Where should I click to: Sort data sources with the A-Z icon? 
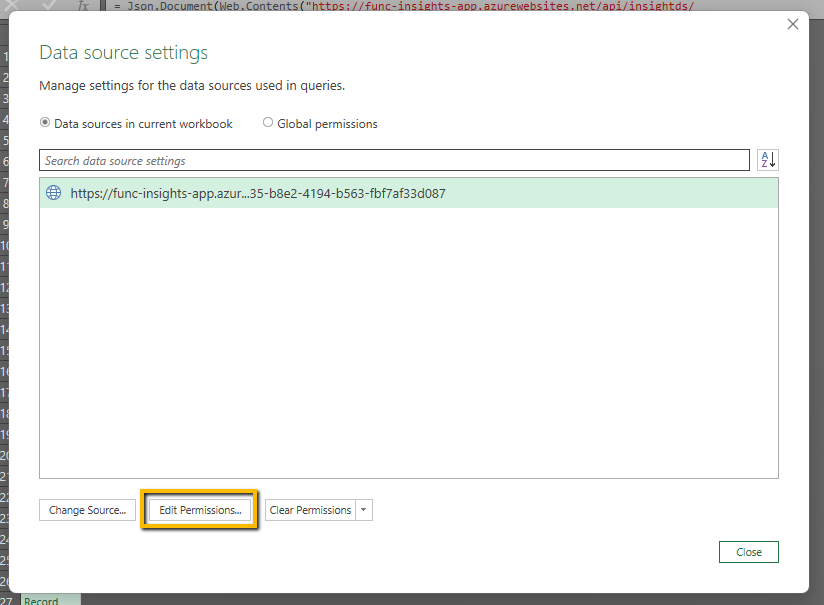pos(768,160)
